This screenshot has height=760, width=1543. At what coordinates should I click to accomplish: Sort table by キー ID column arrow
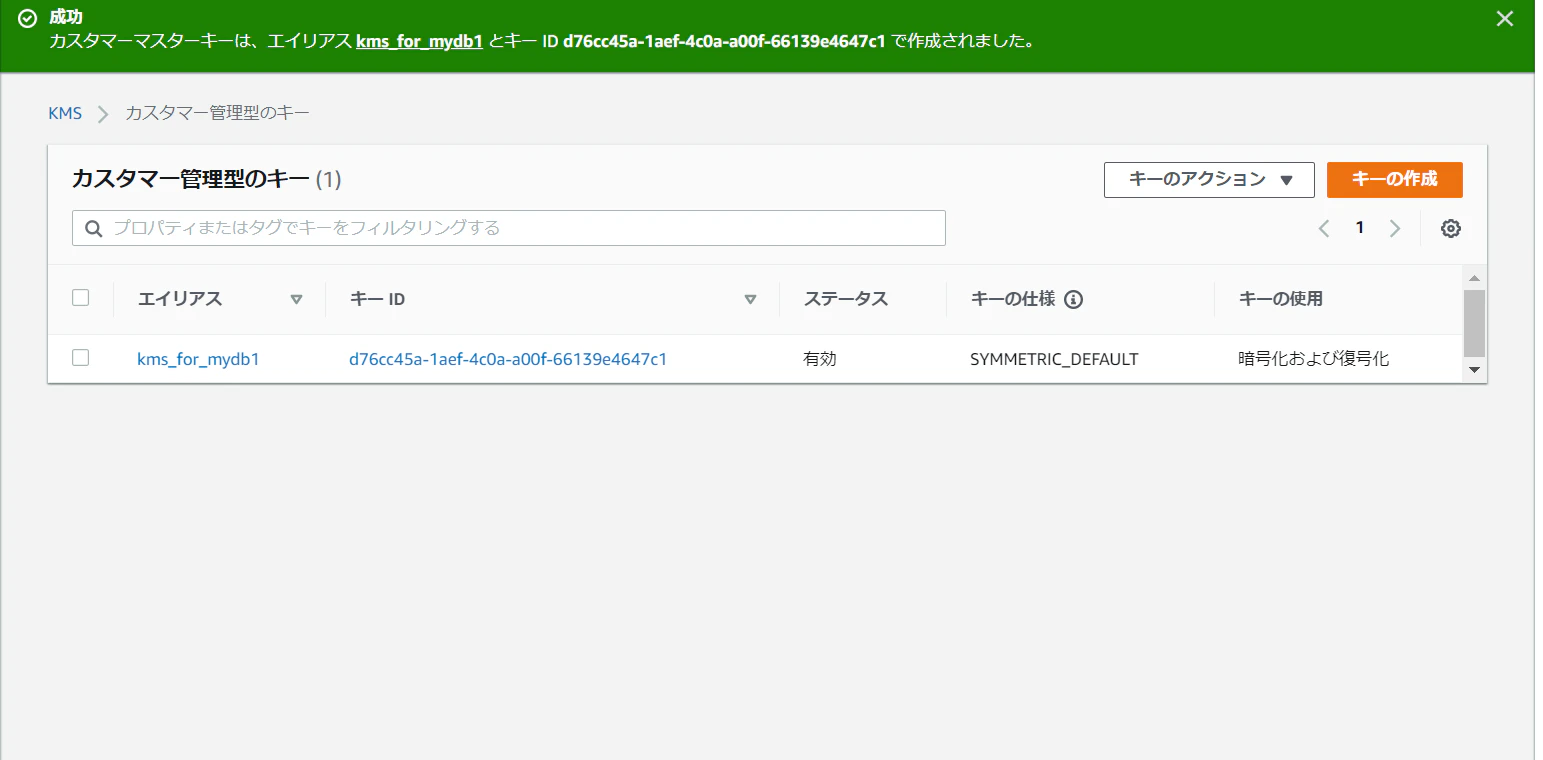[x=750, y=299]
